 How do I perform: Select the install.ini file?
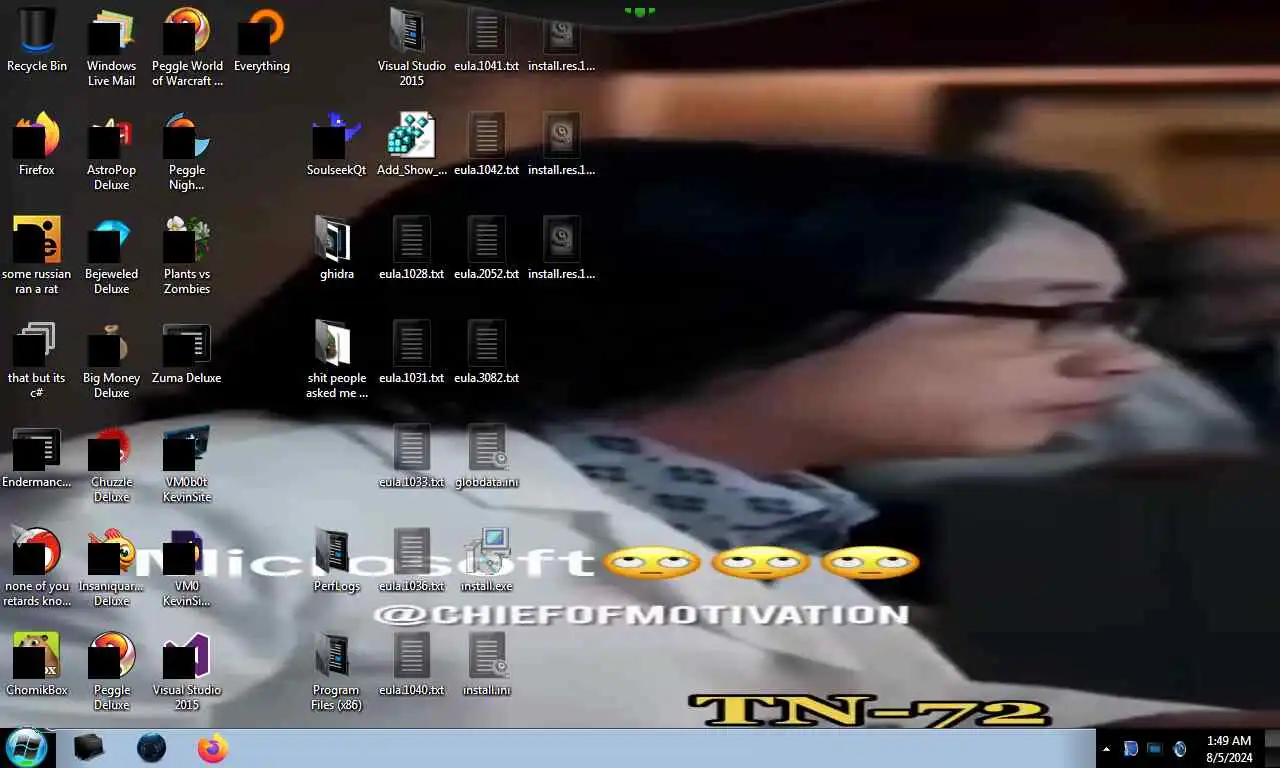pyautogui.click(x=486, y=664)
